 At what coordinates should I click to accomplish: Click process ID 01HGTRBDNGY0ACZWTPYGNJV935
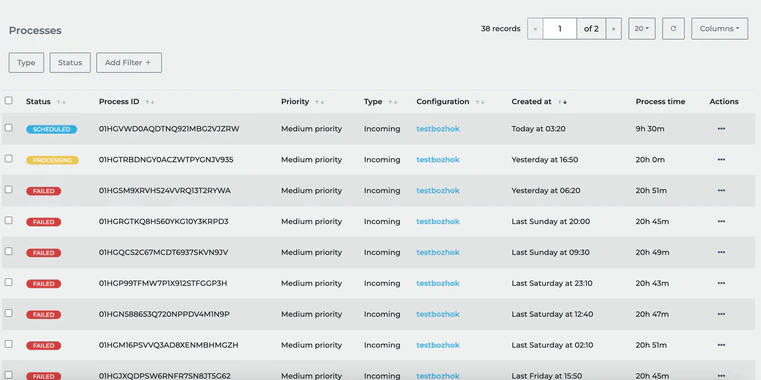click(166, 160)
